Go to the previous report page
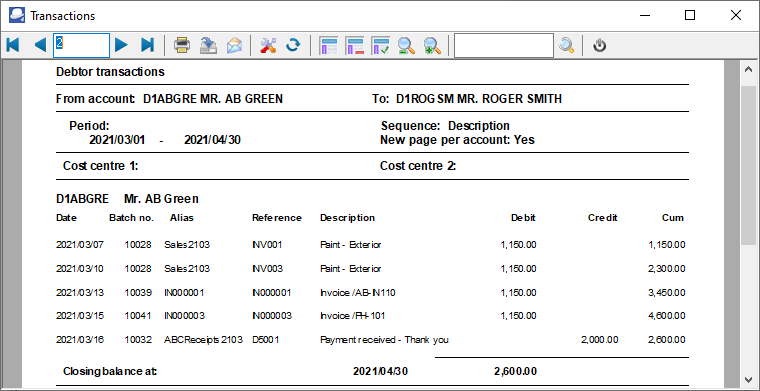Viewport: 760px width, 391px height. (x=40, y=46)
